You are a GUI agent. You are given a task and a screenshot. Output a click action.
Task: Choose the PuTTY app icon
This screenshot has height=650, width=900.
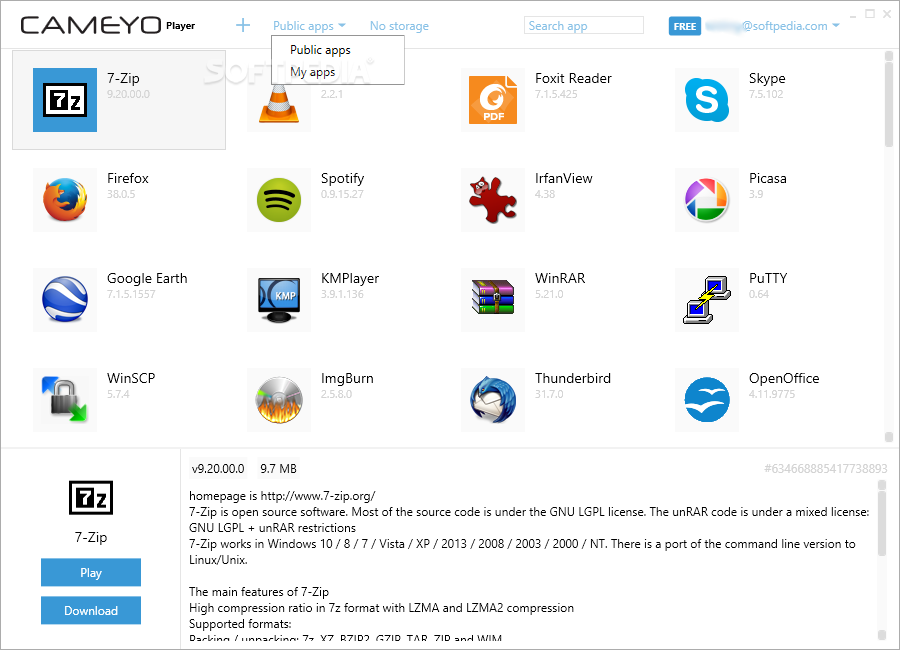707,300
